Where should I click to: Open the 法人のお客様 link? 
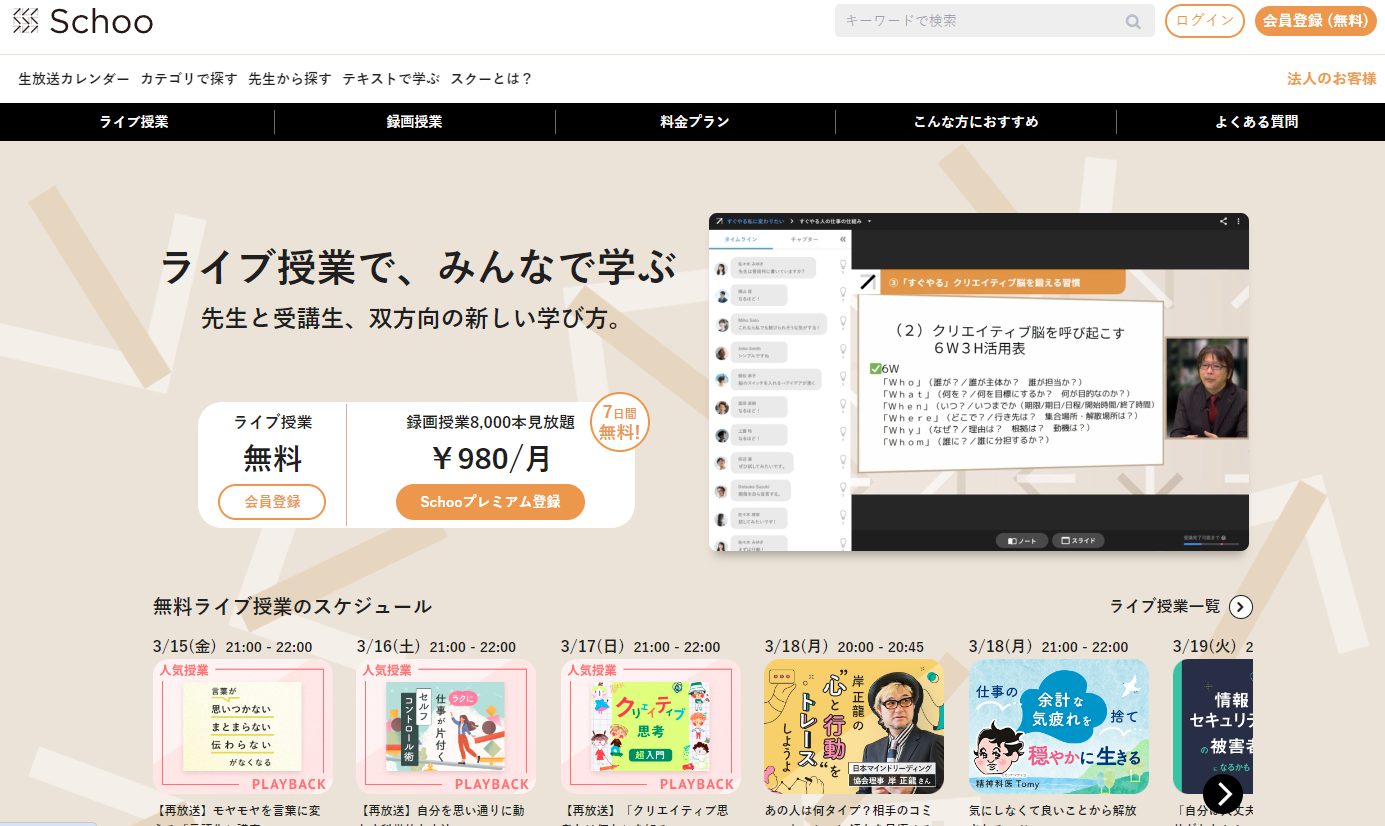tap(1331, 79)
